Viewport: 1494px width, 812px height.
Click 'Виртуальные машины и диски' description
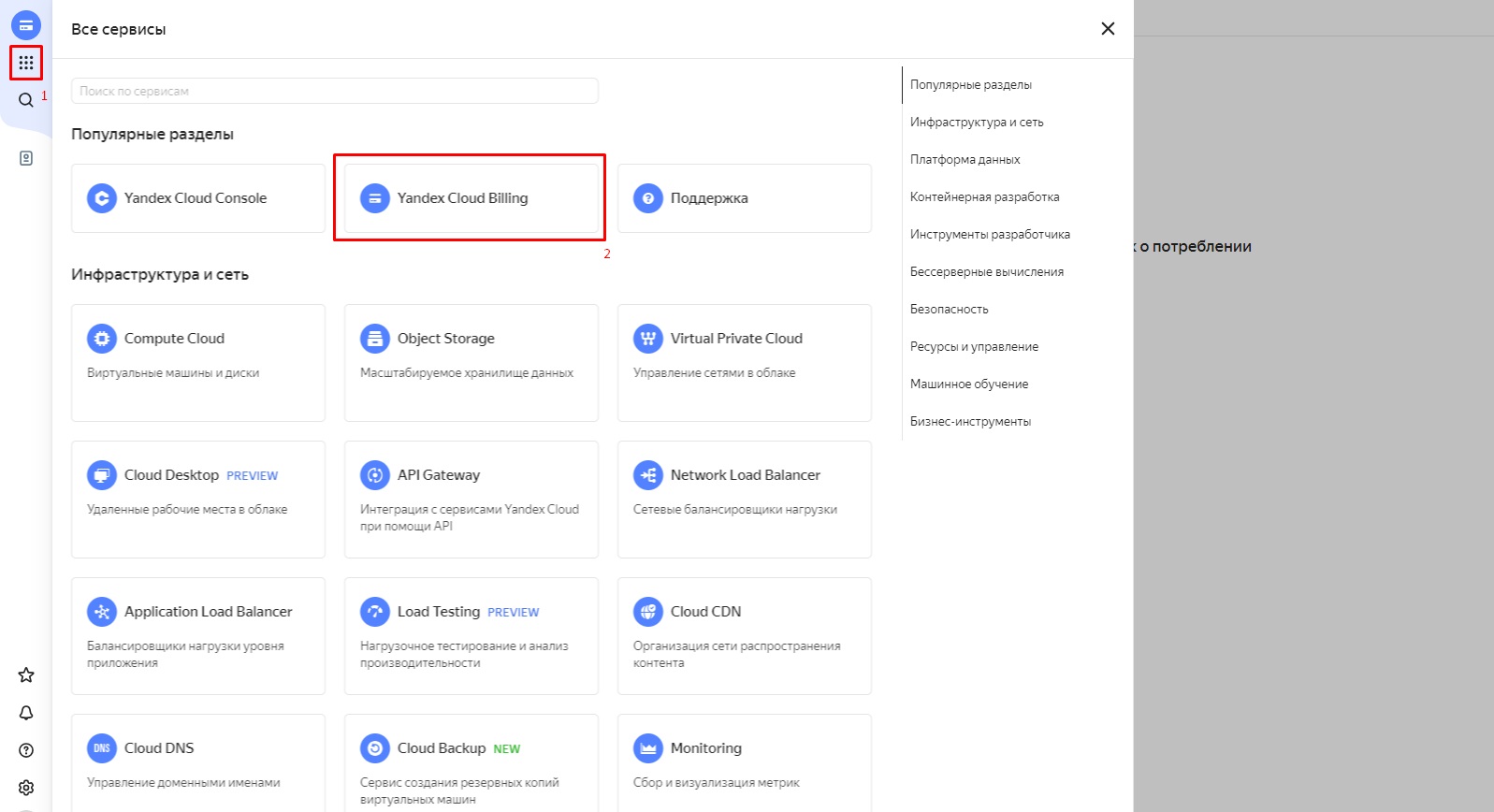coord(173,373)
